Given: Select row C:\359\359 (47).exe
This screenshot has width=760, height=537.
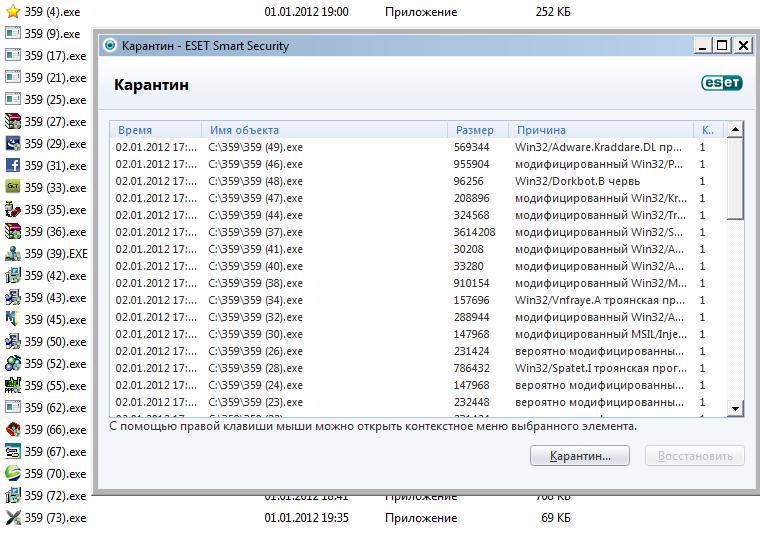Looking at the screenshot, I should pyautogui.click(x=418, y=198).
